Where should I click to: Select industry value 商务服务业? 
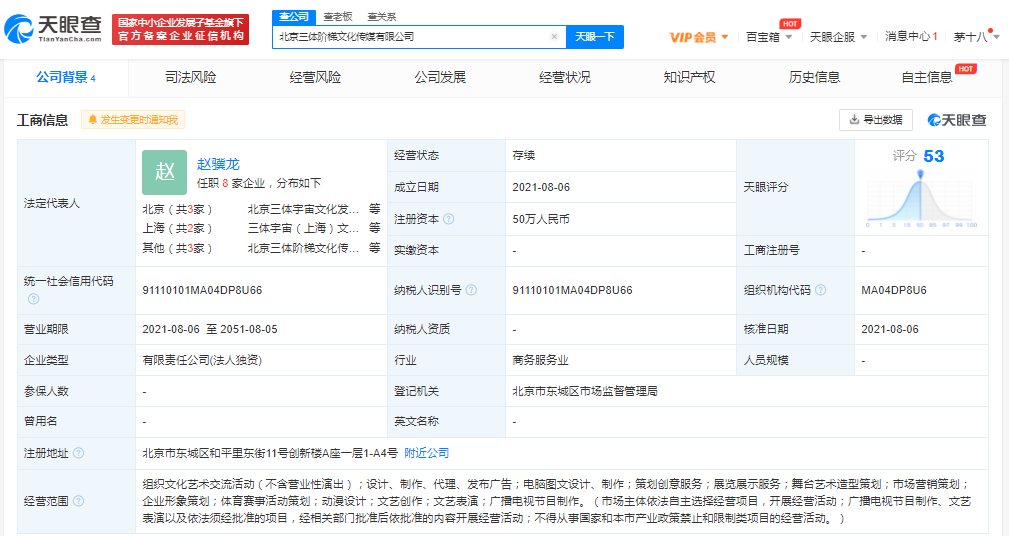click(x=541, y=360)
